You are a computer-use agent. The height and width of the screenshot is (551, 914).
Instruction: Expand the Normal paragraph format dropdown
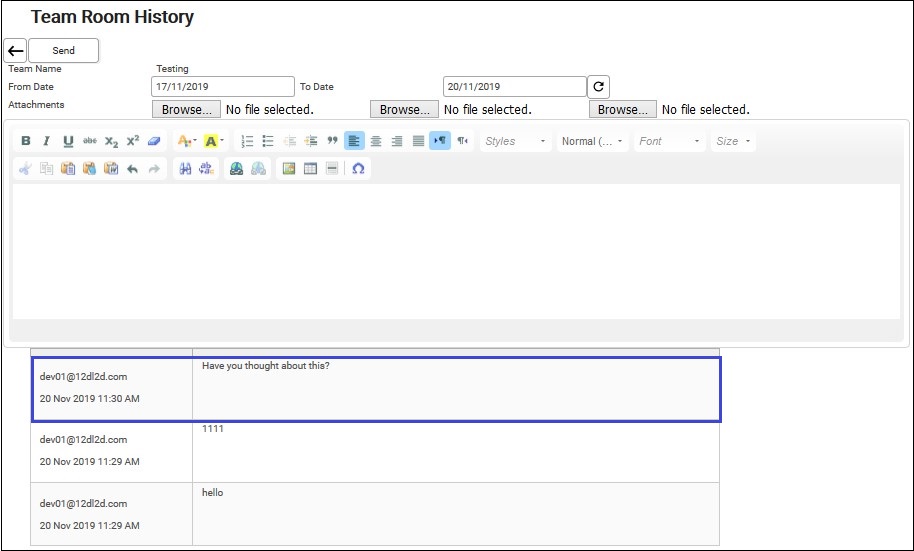[592, 141]
